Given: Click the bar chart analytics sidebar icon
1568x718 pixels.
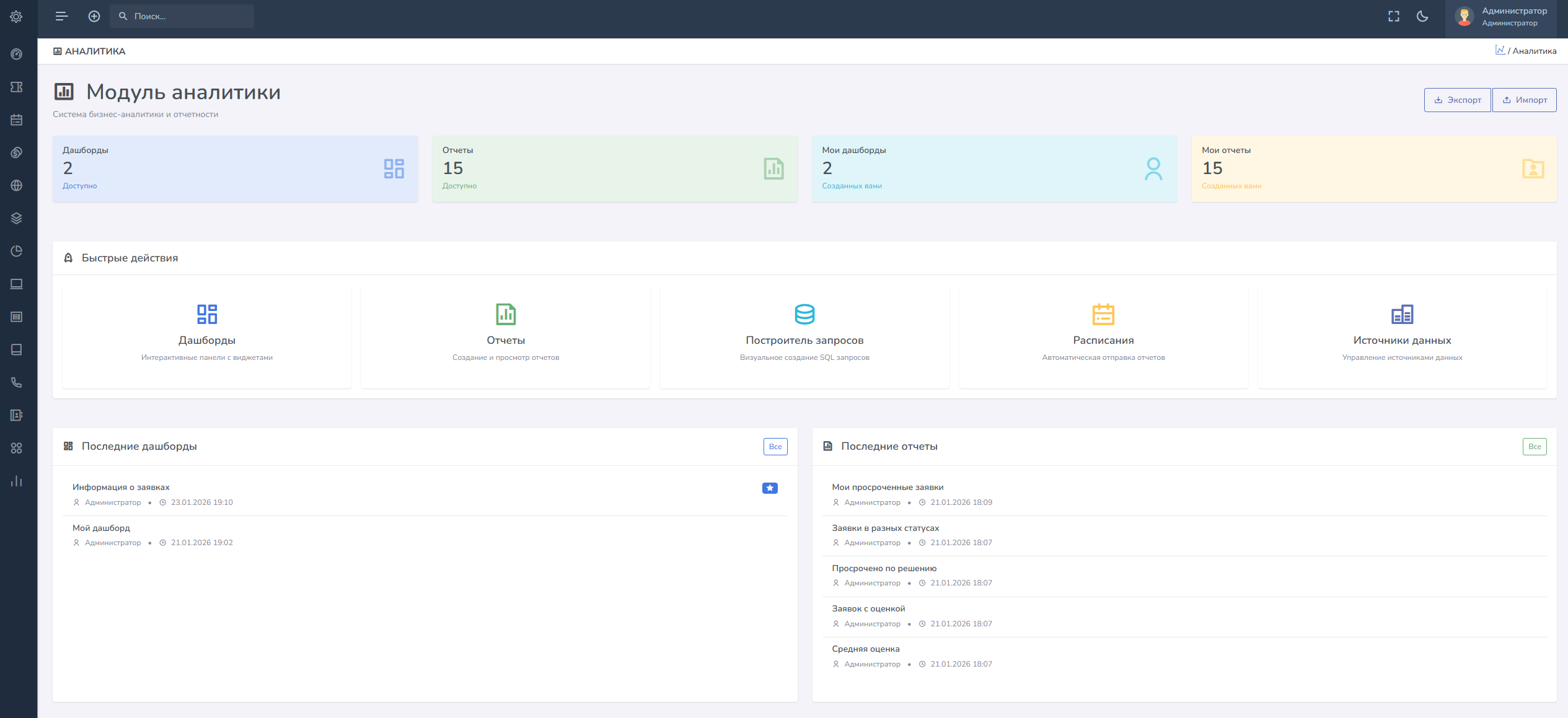Looking at the screenshot, I should (17, 481).
